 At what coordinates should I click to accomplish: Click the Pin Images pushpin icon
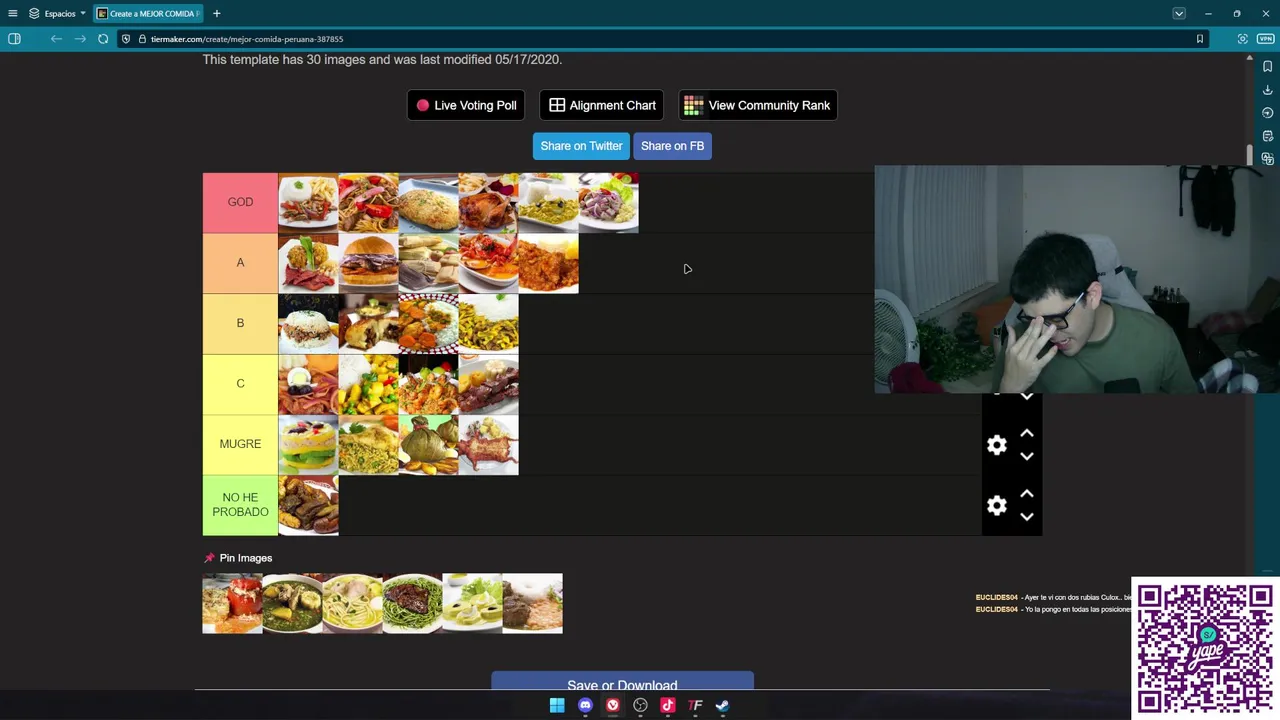[x=209, y=558]
